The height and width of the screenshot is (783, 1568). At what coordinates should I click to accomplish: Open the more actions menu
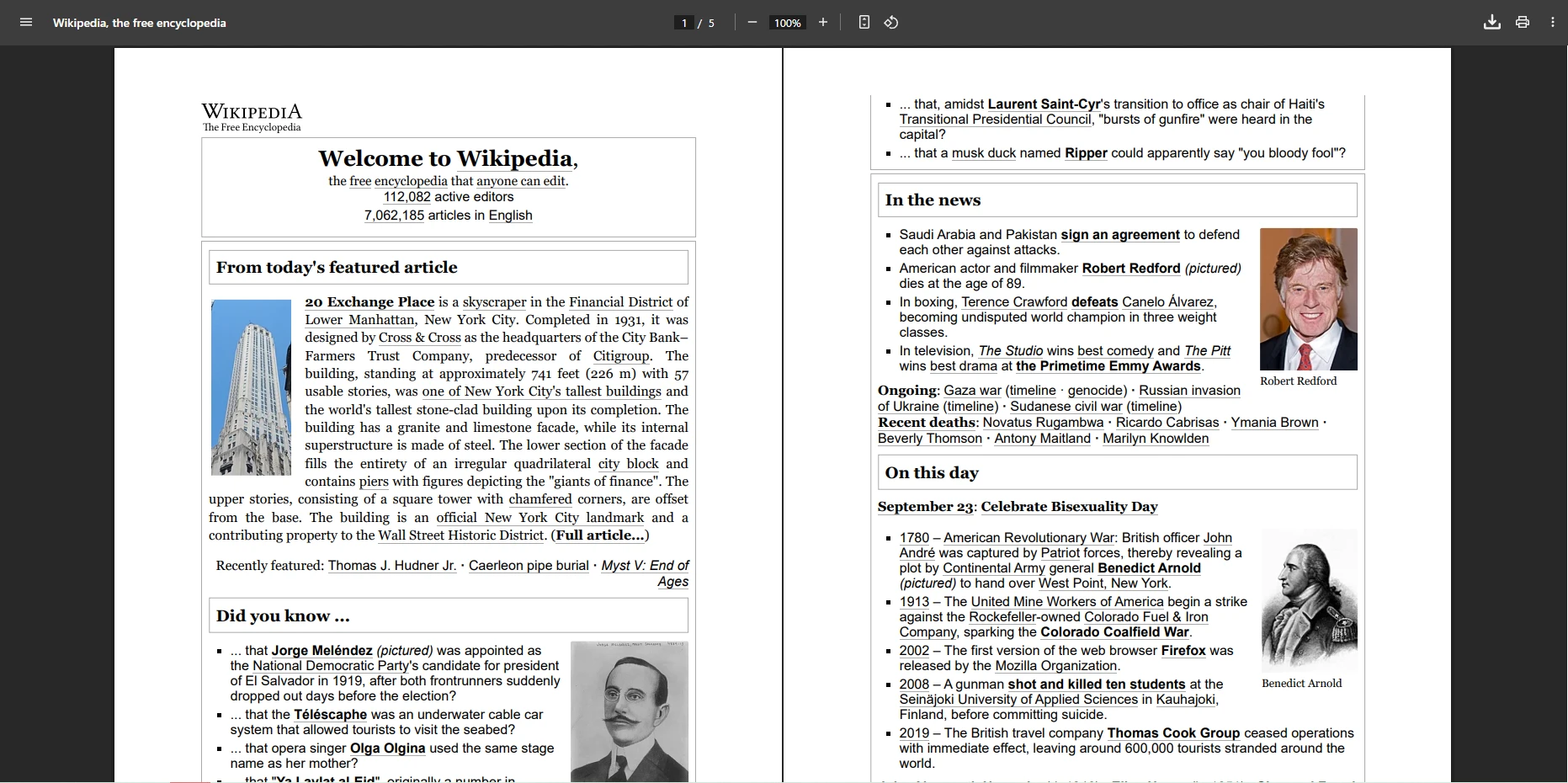[x=1553, y=23]
